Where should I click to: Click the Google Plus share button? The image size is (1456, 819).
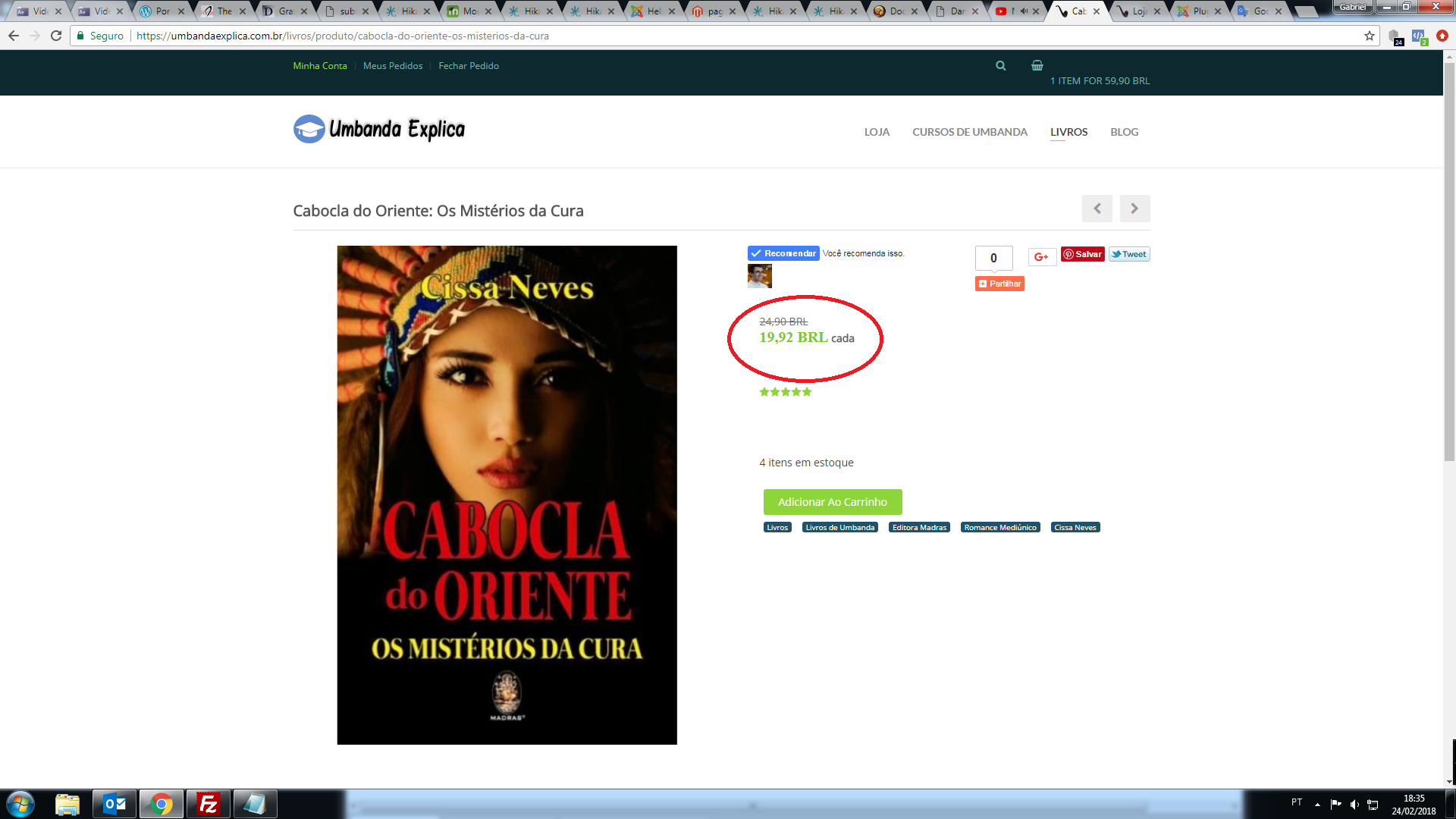click(1042, 256)
